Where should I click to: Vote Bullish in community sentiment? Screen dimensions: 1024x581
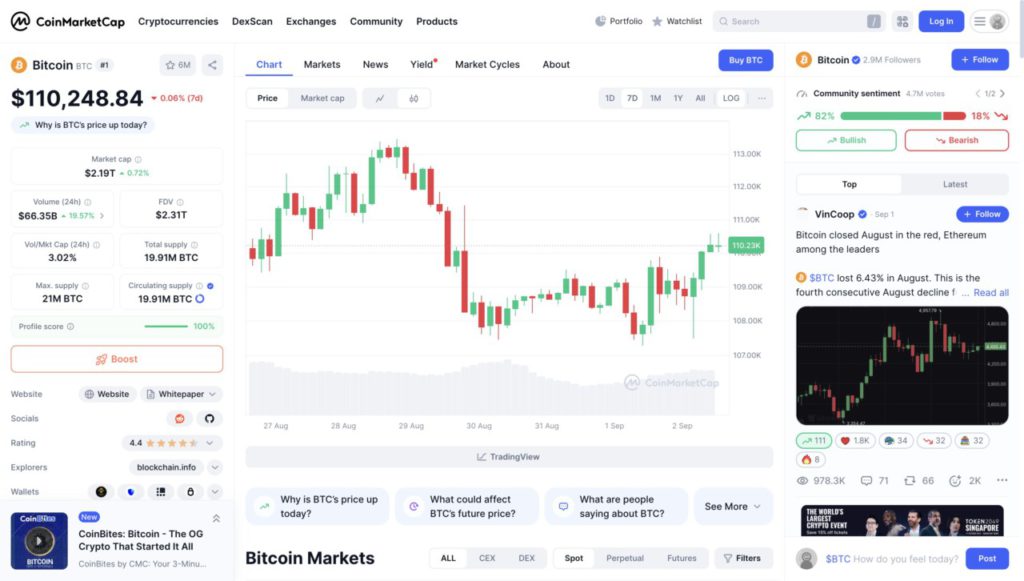845,140
